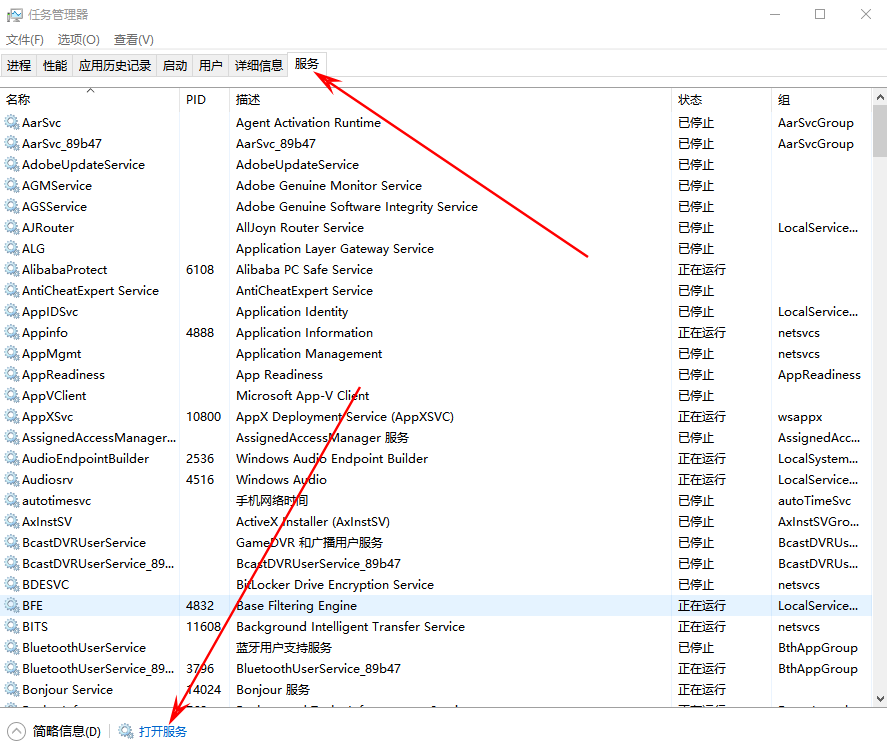Click the gear icon next to 打开服务

(x=126, y=731)
